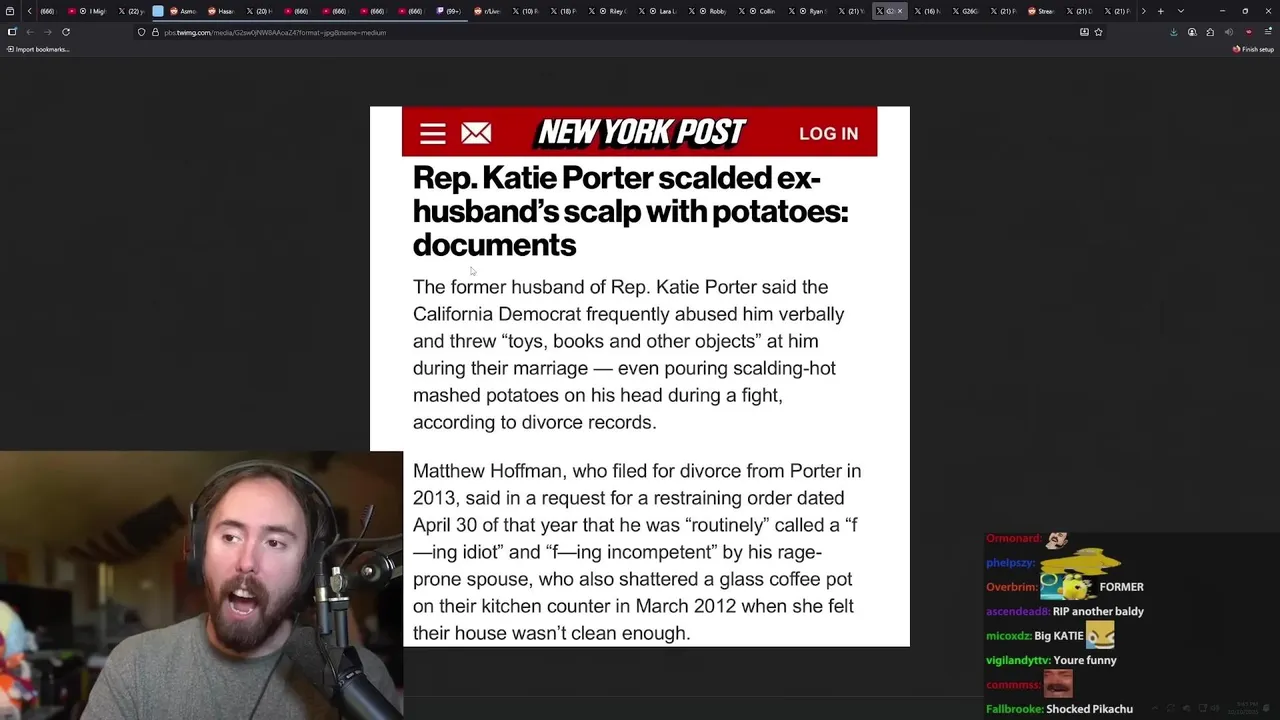
Task: Open a new tab with the plus button
Action: point(1160,11)
